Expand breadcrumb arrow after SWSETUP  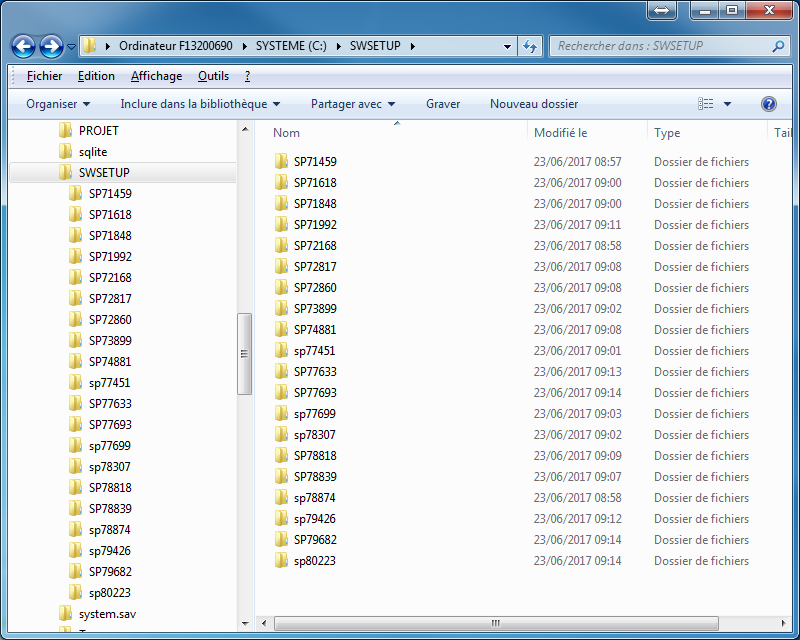point(412,46)
